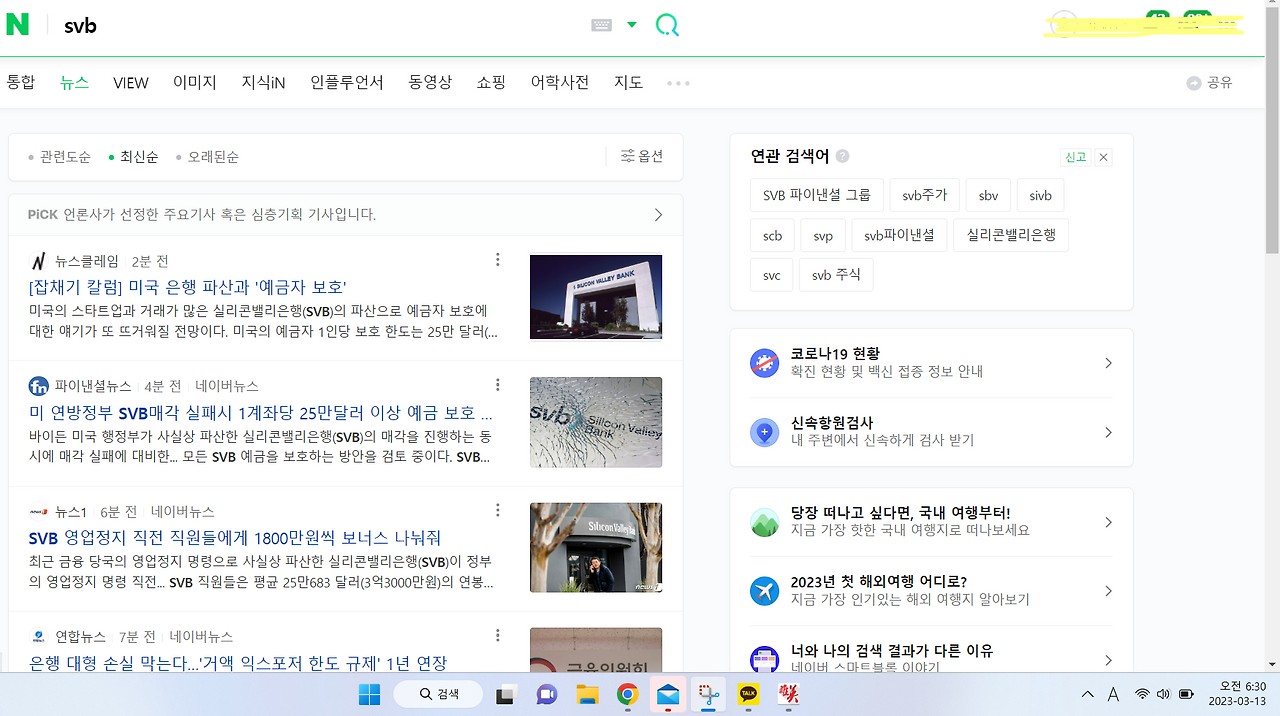
Task: Open the green dropdown beside keyboard icon
Action: point(630,26)
